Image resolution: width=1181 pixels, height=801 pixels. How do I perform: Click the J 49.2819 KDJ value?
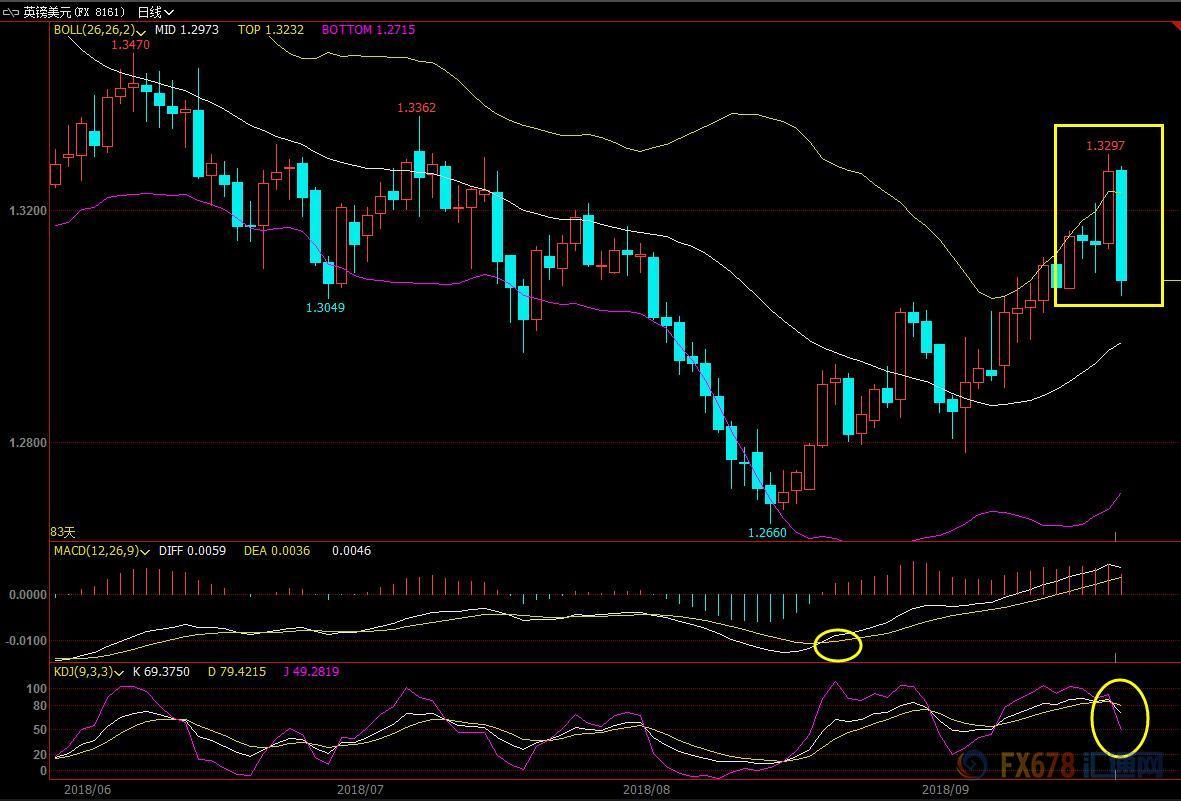tap(311, 671)
